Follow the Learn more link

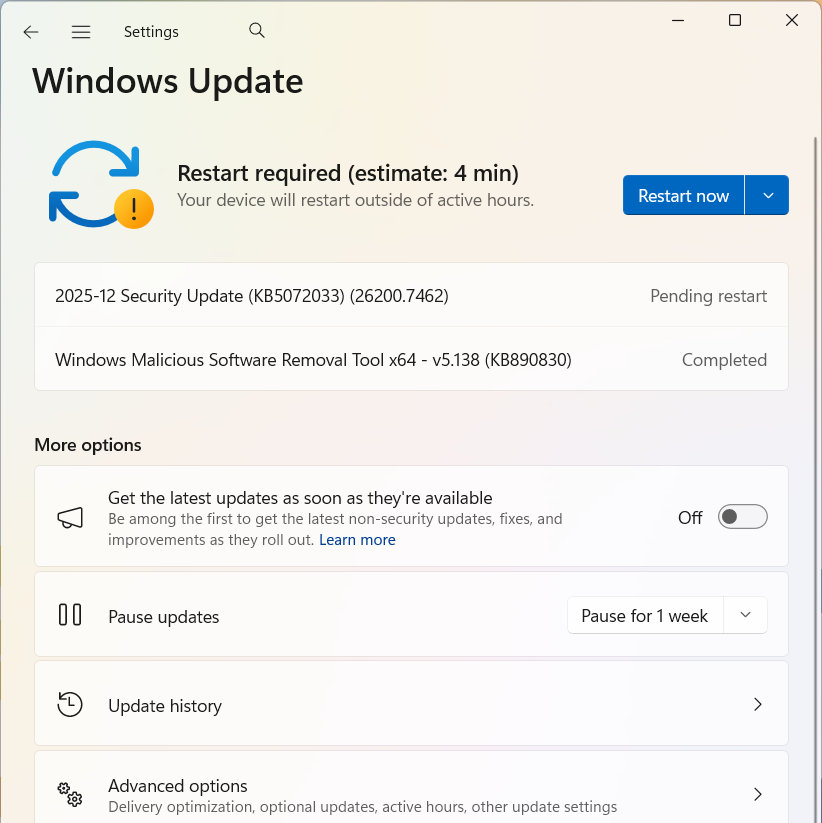(x=357, y=540)
